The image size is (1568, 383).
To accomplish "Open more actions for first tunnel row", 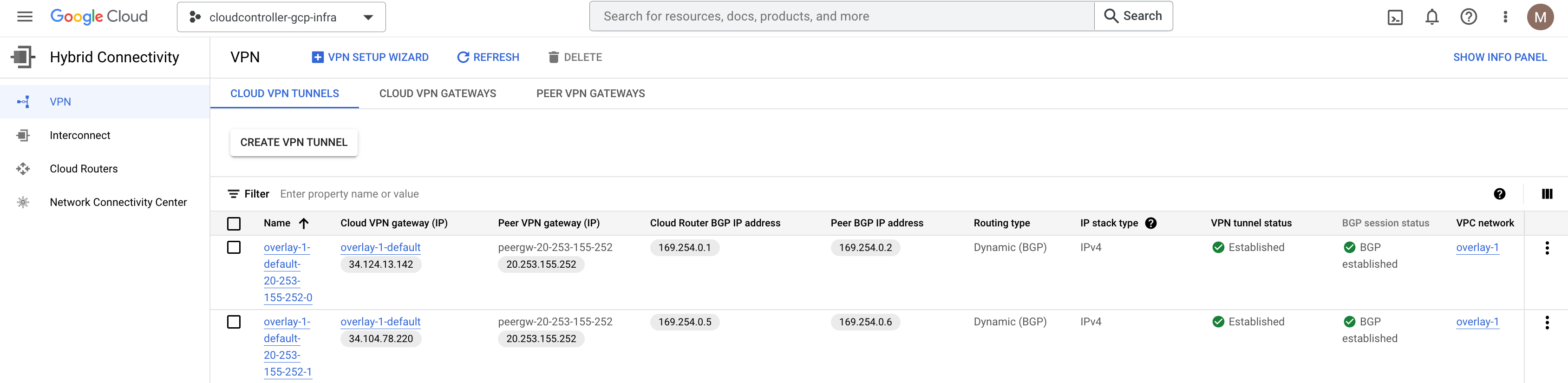I will click(1547, 248).
